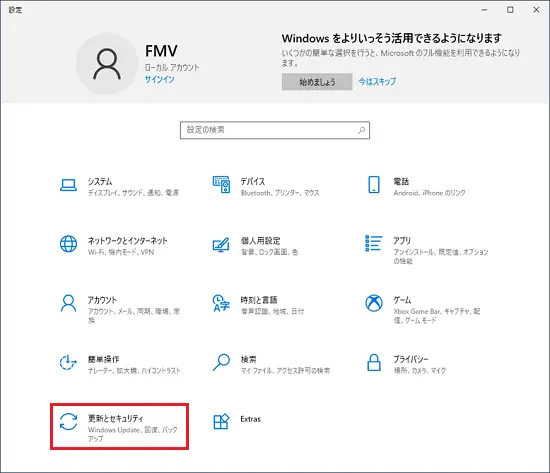Select the ゲーム category title
The height and width of the screenshot is (473, 550).
point(402,300)
